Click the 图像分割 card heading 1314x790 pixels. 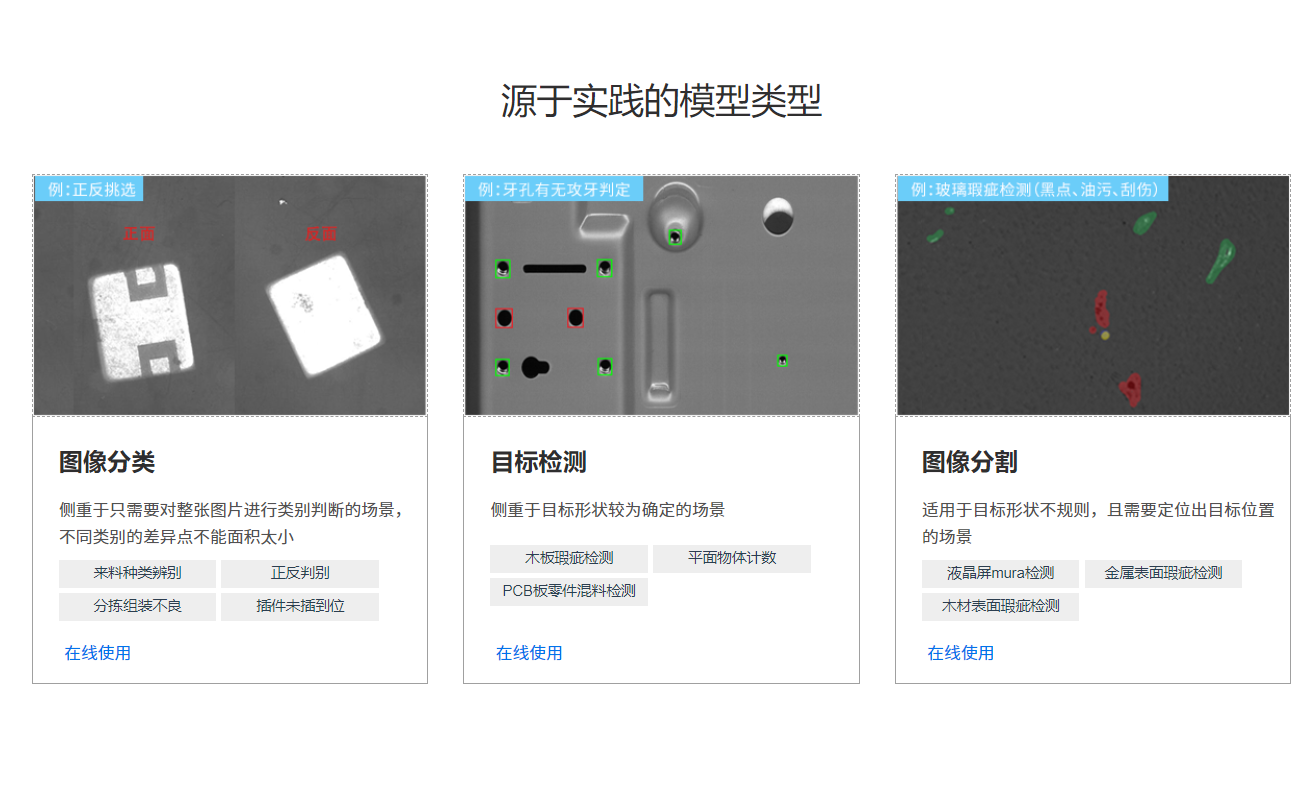pos(970,462)
